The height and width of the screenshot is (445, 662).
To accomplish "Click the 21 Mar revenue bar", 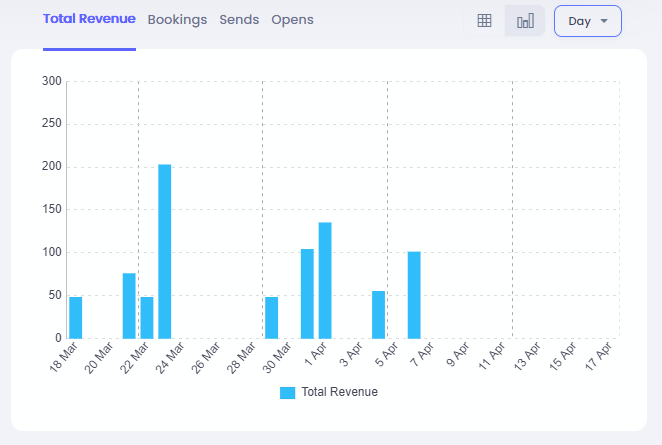I will 129,305.
